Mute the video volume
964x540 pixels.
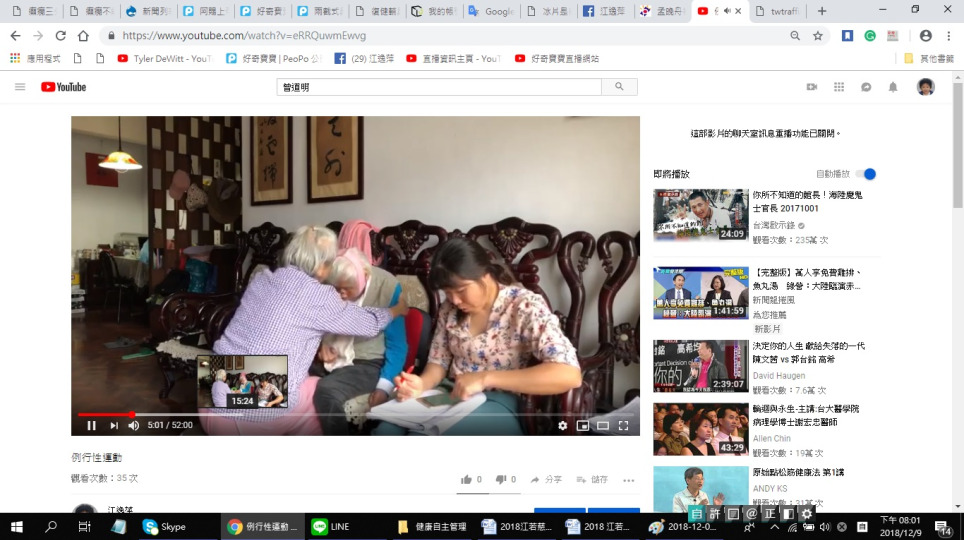point(134,425)
